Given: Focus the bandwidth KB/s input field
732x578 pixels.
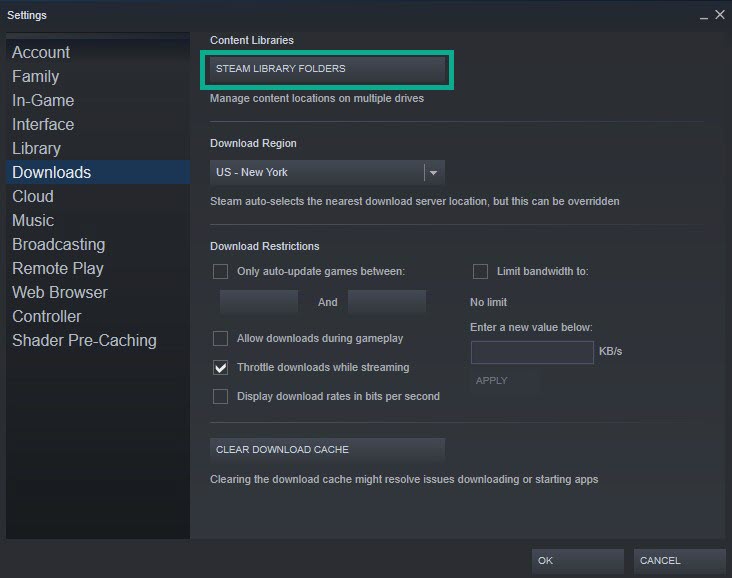Looking at the screenshot, I should (x=532, y=352).
